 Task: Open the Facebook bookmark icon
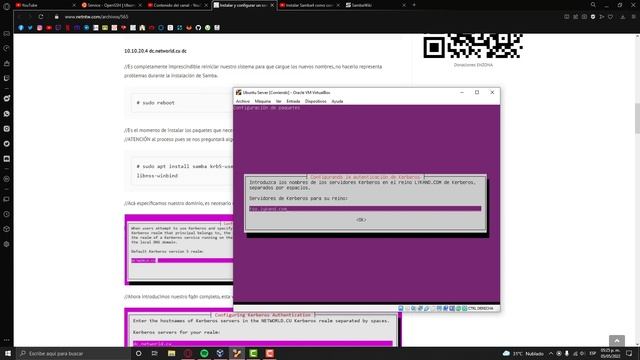21,28
